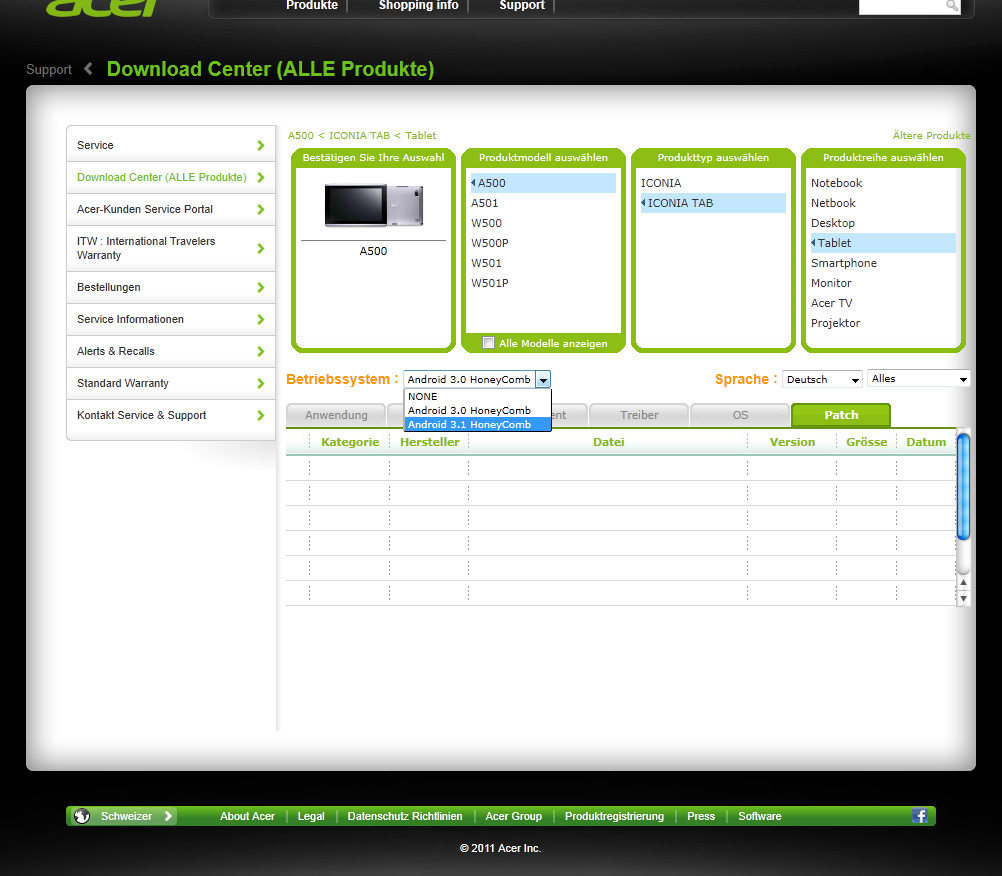Open the Legal footer link
The height and width of the screenshot is (876, 1002).
(311, 816)
